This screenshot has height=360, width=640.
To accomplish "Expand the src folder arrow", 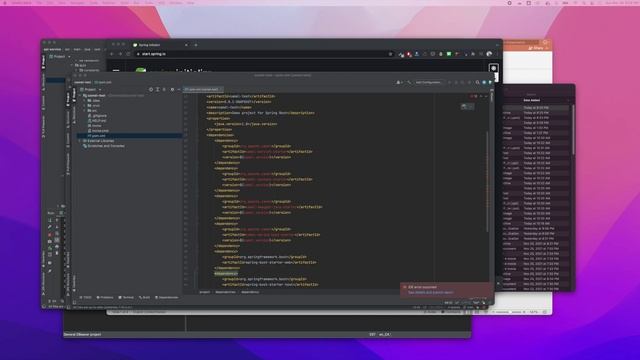I will (x=85, y=111).
